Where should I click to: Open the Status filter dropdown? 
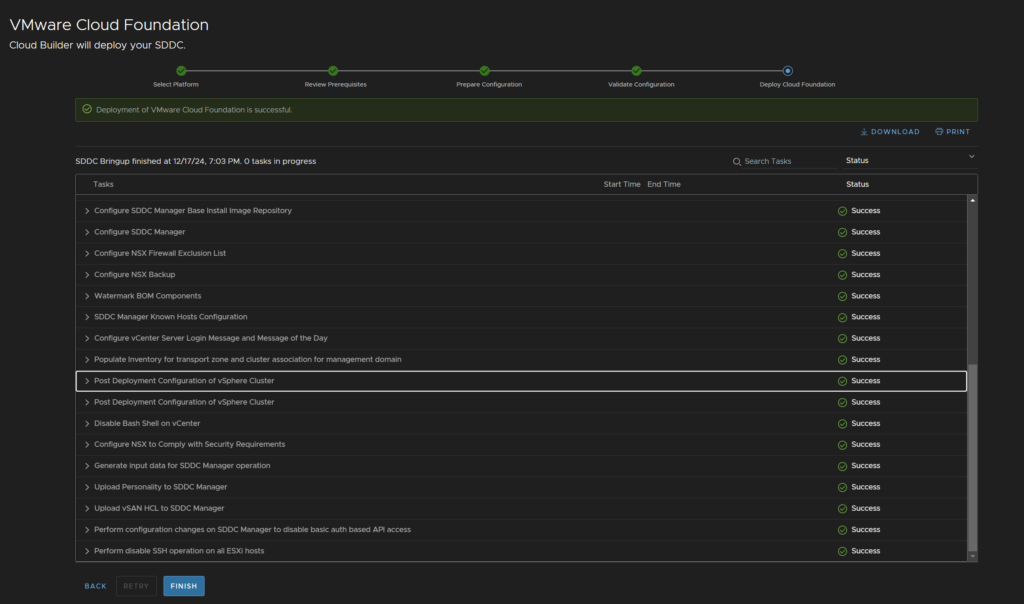(x=910, y=161)
